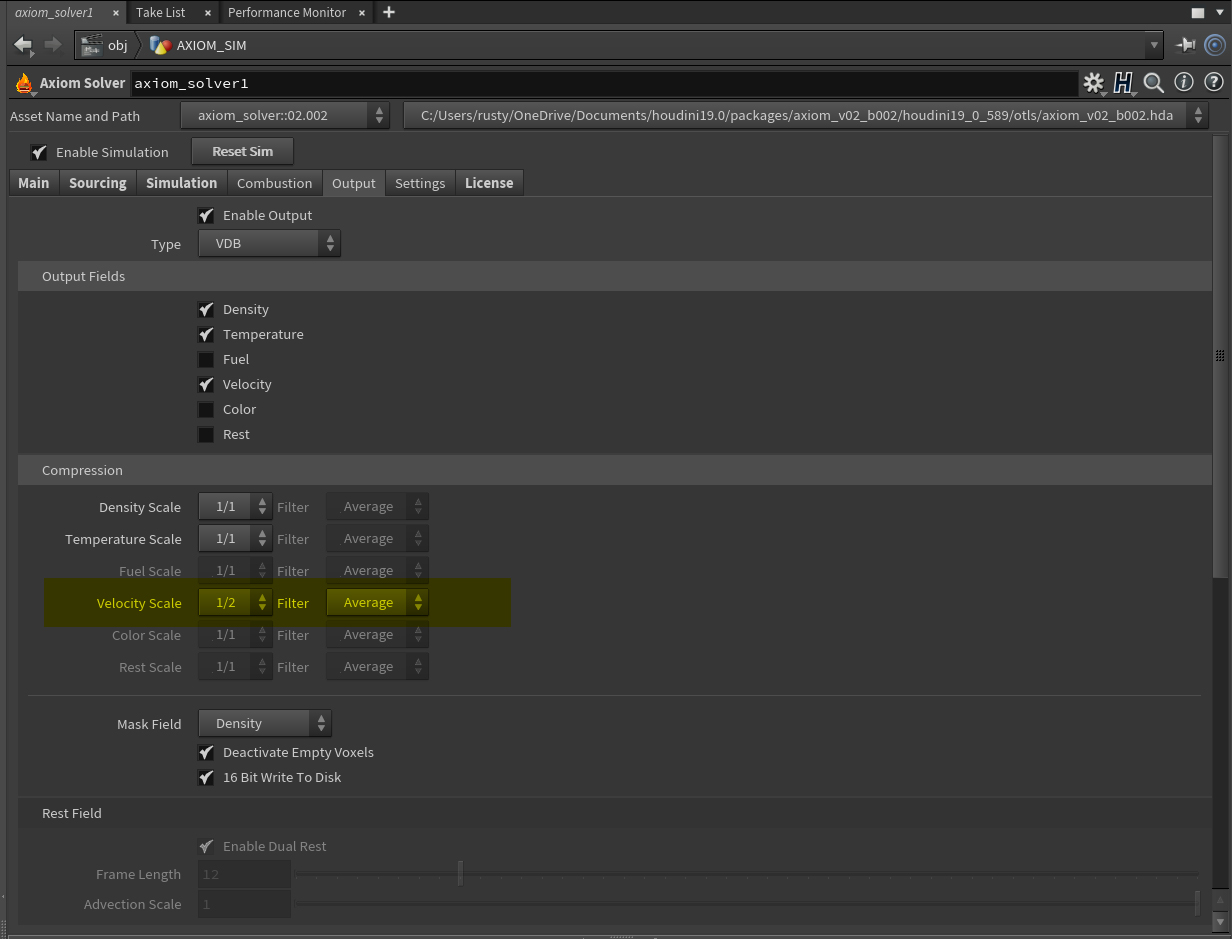The height and width of the screenshot is (939, 1232).
Task: Open the Mask Field Density dropdown
Action: 265,723
